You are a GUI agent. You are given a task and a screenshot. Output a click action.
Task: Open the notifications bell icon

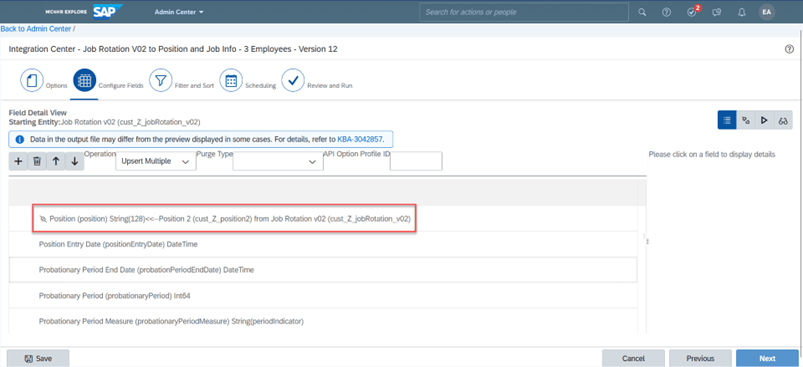[x=742, y=12]
